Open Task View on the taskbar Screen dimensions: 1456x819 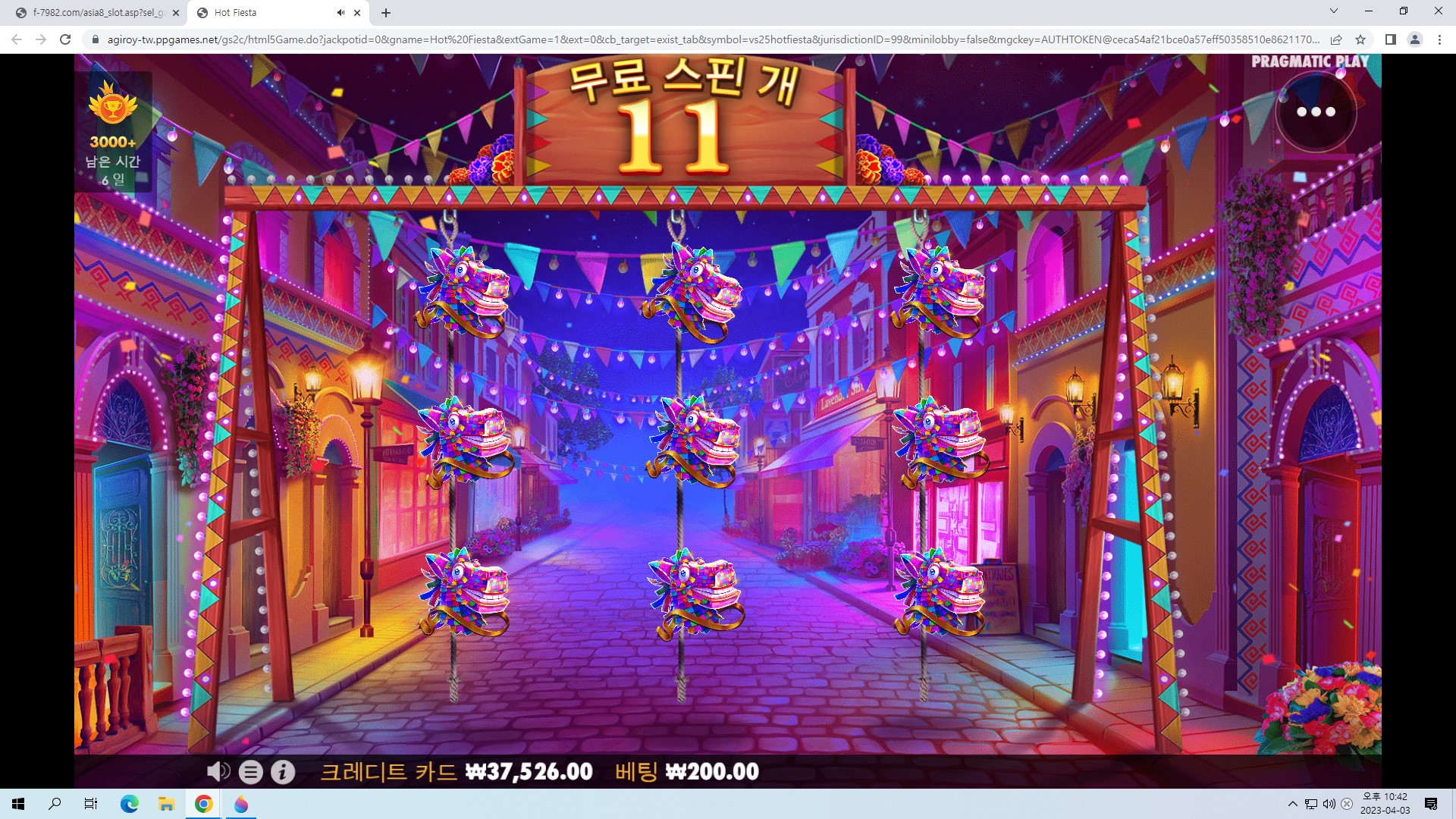pyautogui.click(x=91, y=804)
